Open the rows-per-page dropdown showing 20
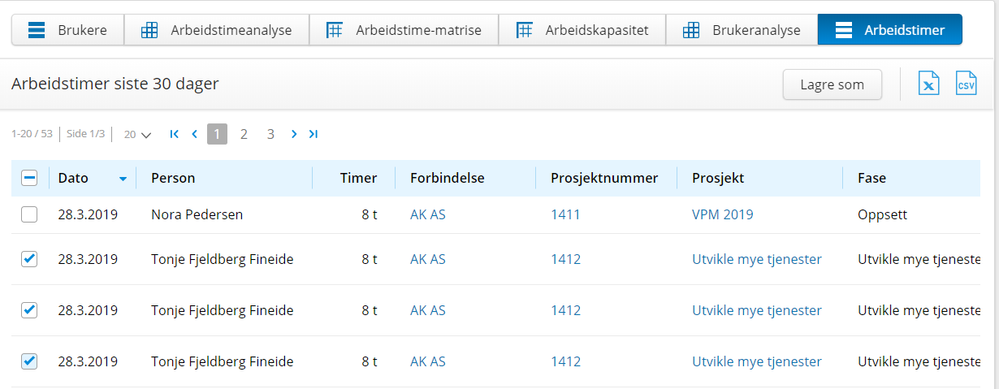 pyautogui.click(x=137, y=134)
